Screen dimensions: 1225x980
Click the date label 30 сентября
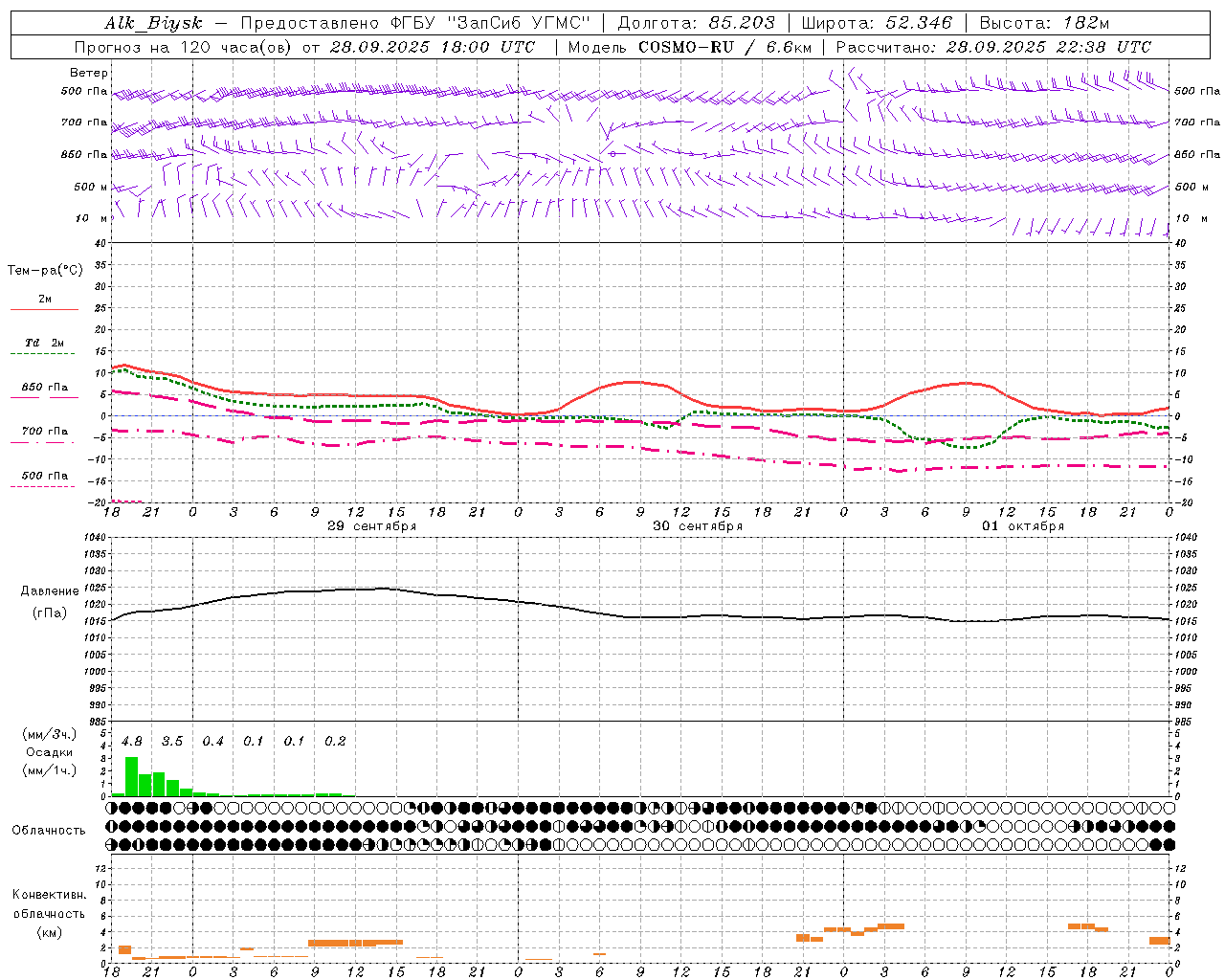pyautogui.click(x=698, y=526)
